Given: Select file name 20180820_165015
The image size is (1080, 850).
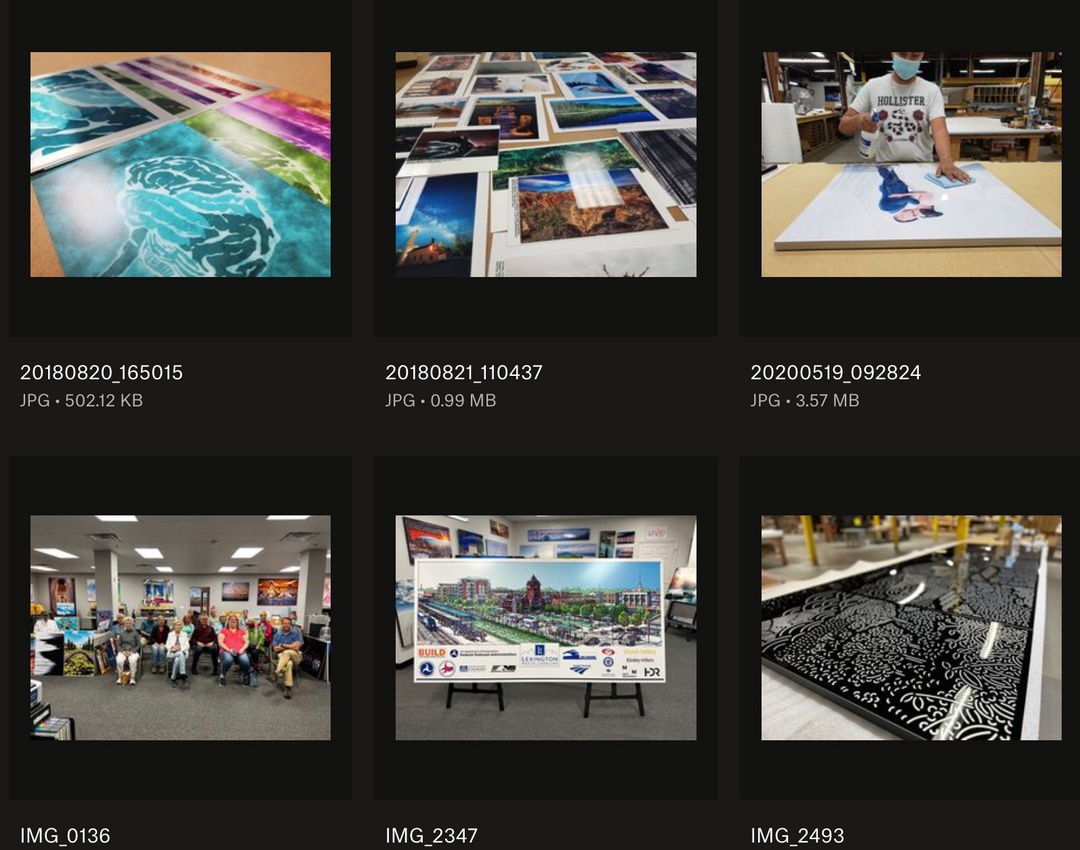Looking at the screenshot, I should pos(101,373).
